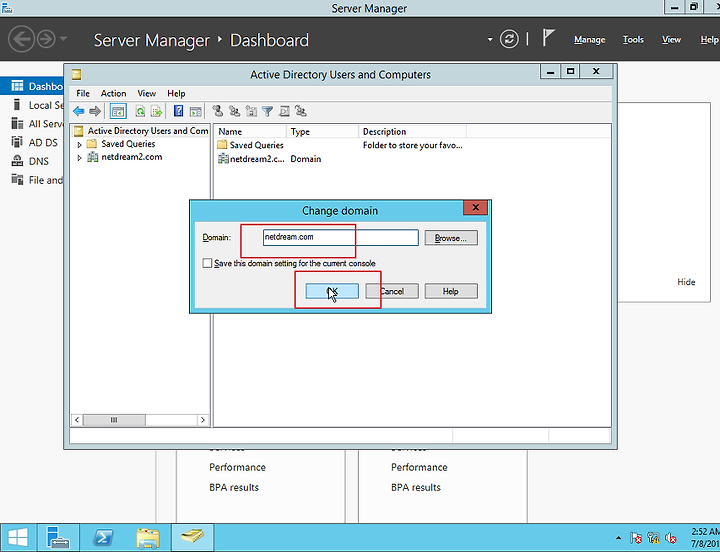Expand the netdream2.com tree node
This screenshot has height=552, width=720.
click(x=79, y=158)
